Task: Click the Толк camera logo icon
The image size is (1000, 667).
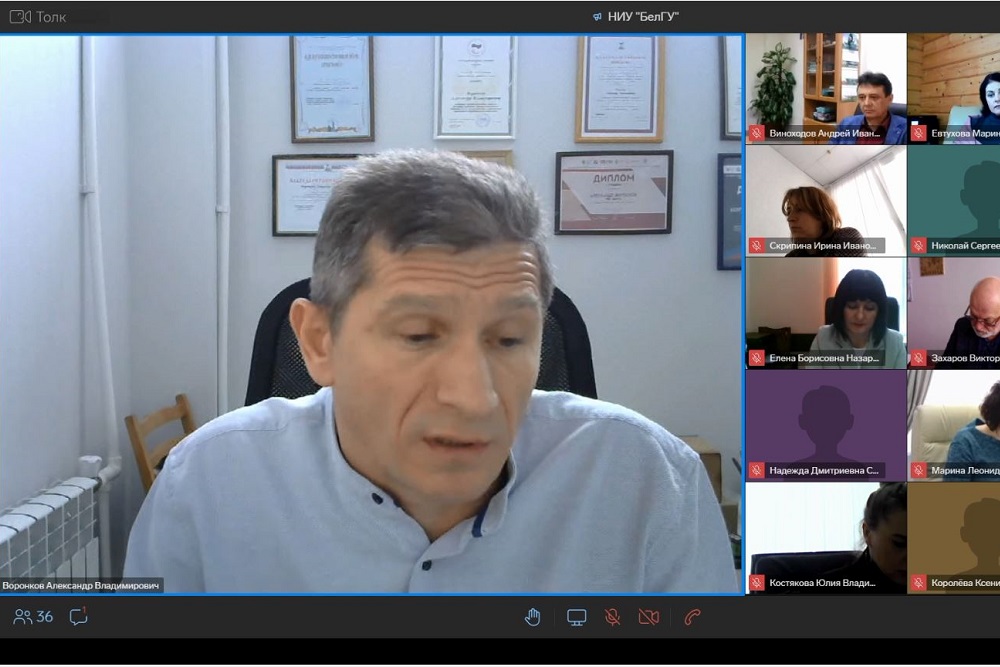Action: click(x=20, y=17)
